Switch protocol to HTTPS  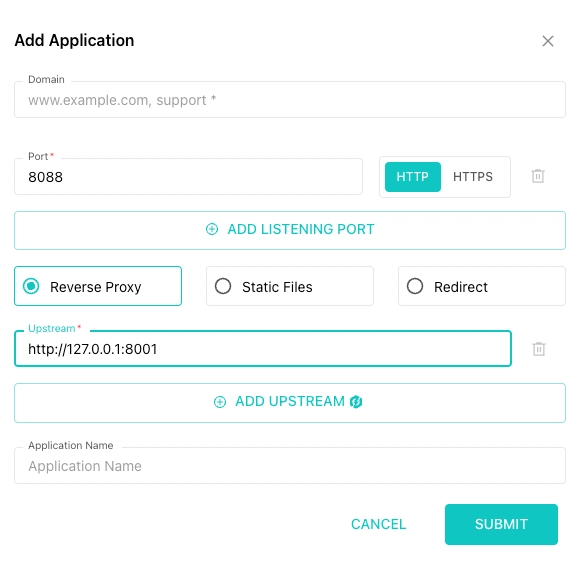(473, 177)
